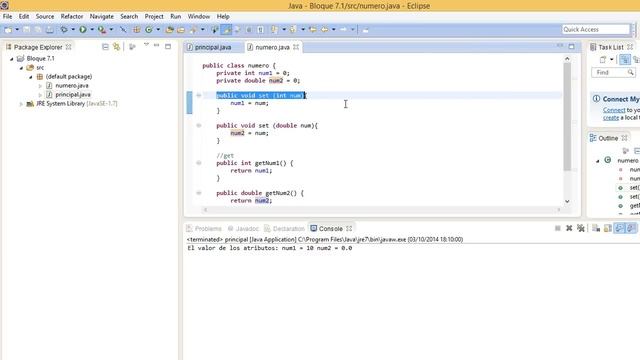Switch to the Javadoc tab
This screenshot has width=640, height=360.
pyautogui.click(x=243, y=229)
